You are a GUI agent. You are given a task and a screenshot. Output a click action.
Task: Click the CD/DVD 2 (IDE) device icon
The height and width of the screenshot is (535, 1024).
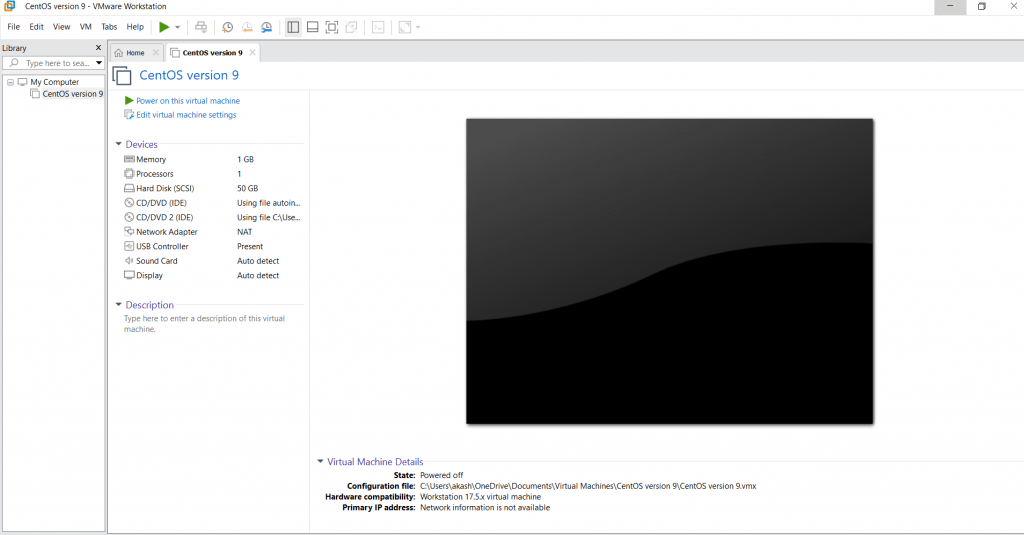point(129,218)
